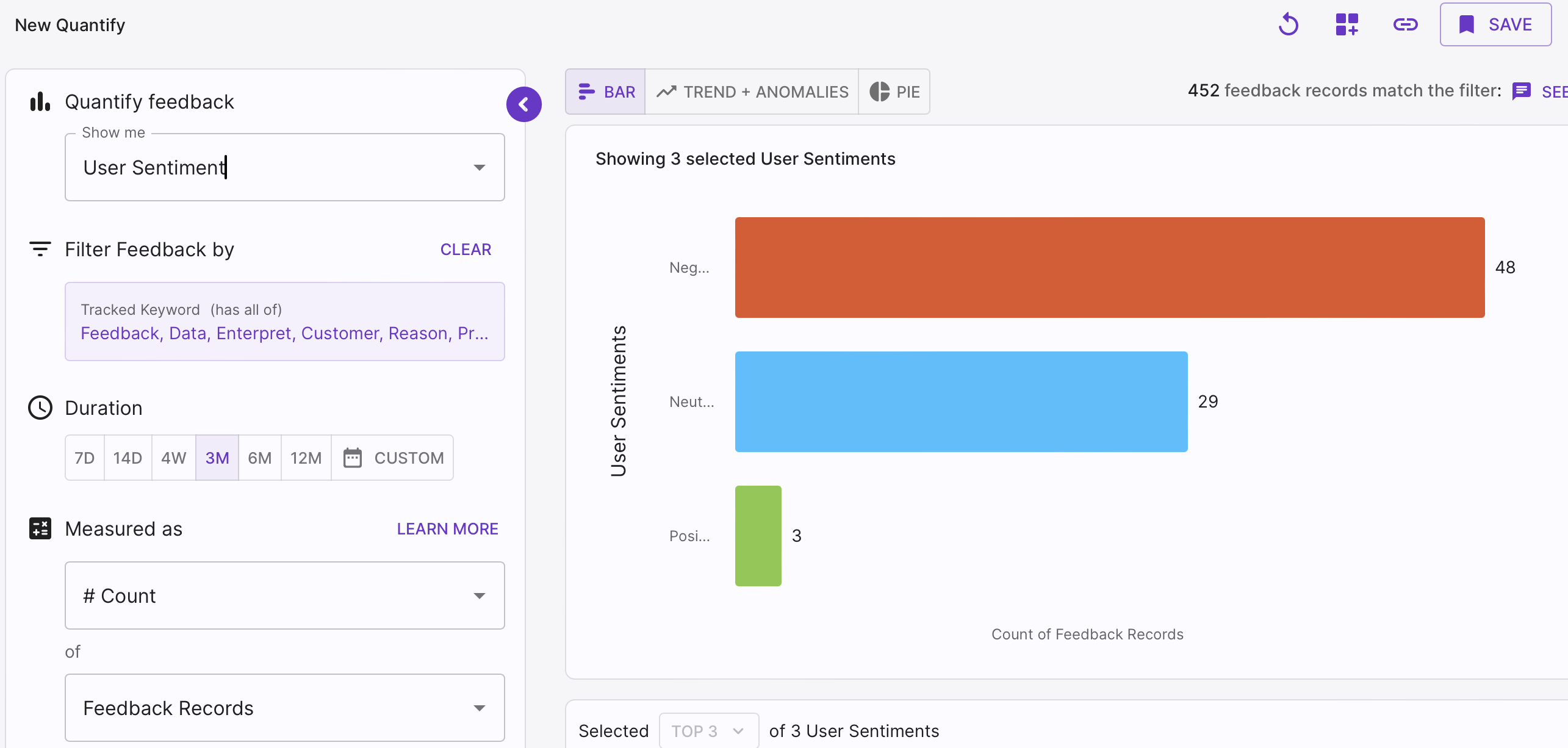Click the orange Negative sentiment bar
1568x748 pixels.
pyautogui.click(x=1109, y=267)
